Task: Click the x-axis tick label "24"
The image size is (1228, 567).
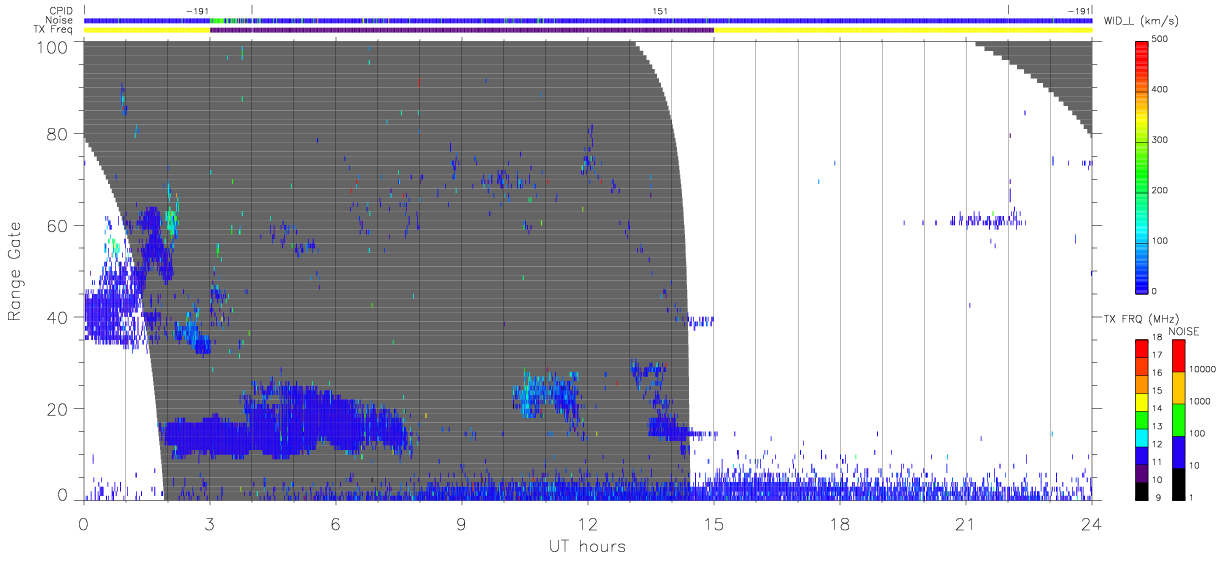Action: point(1092,524)
